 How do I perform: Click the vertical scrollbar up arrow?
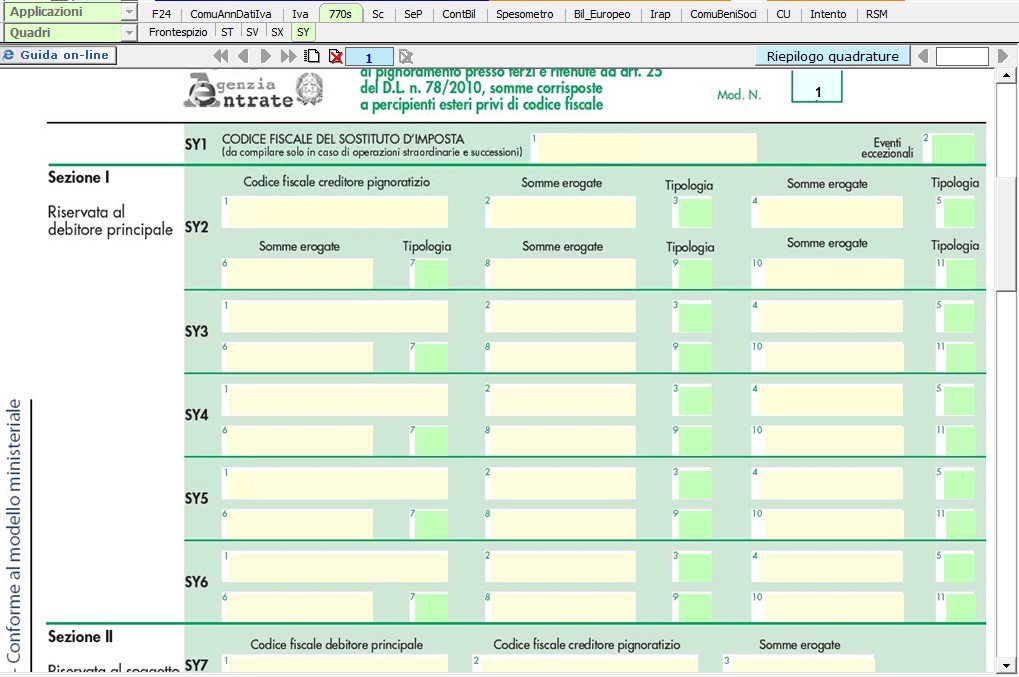pyautogui.click(x=1007, y=75)
